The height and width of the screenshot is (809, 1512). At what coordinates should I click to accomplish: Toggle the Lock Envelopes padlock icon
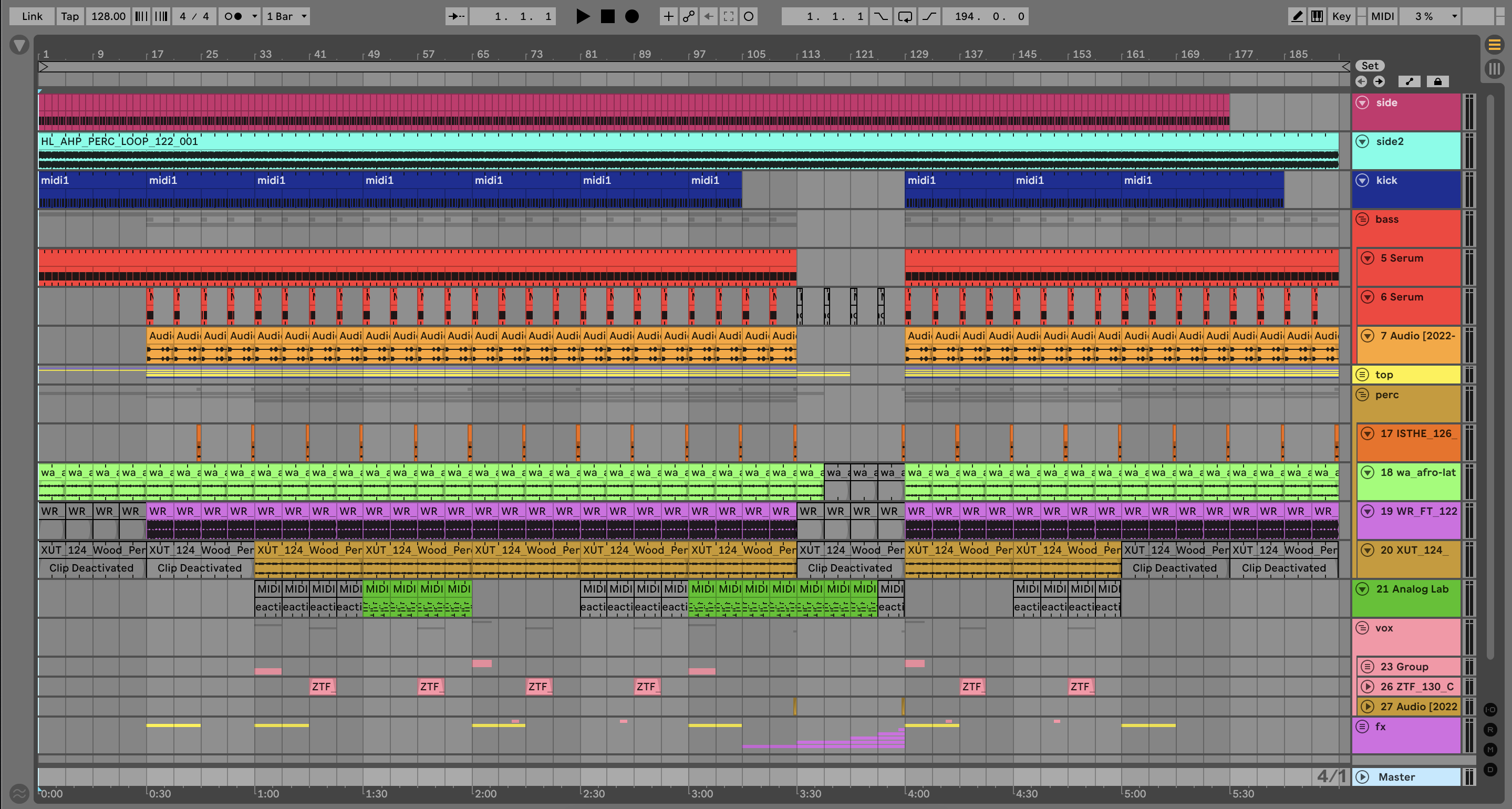click(x=1437, y=81)
